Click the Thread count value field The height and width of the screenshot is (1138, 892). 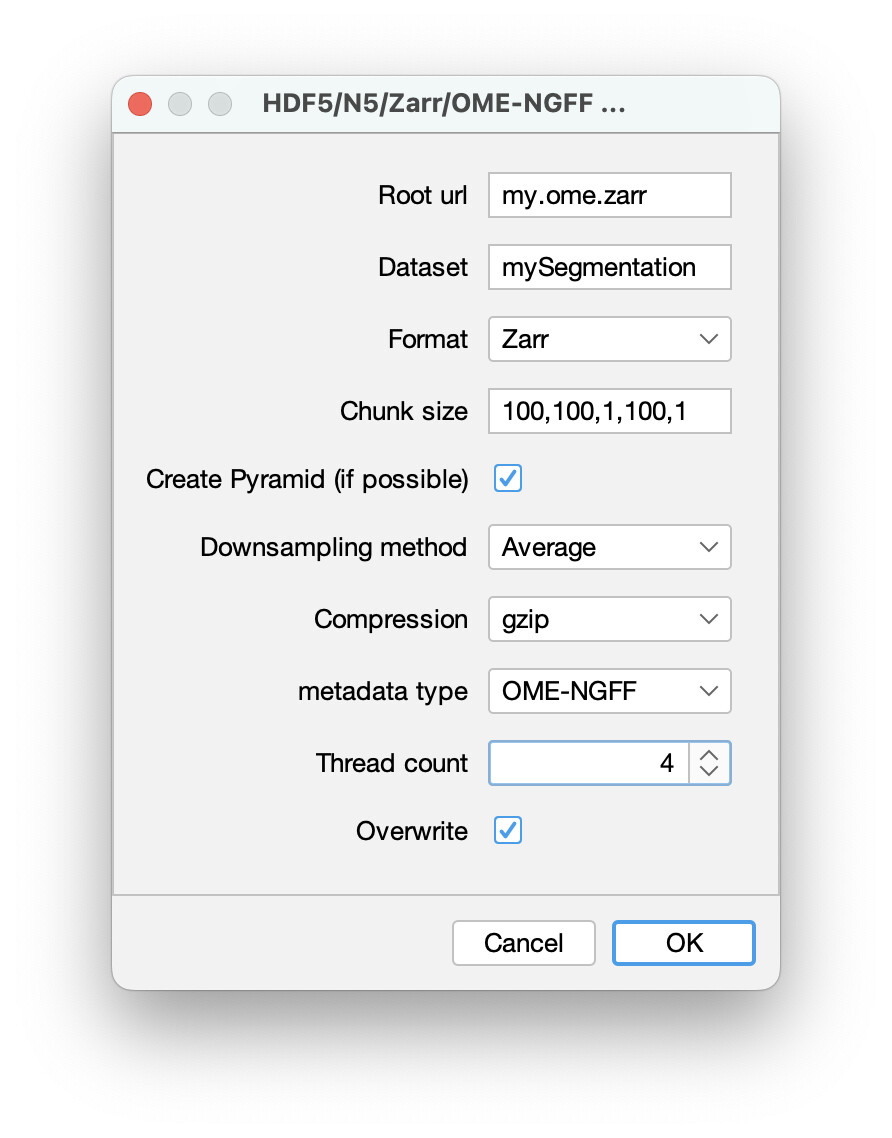click(x=590, y=763)
